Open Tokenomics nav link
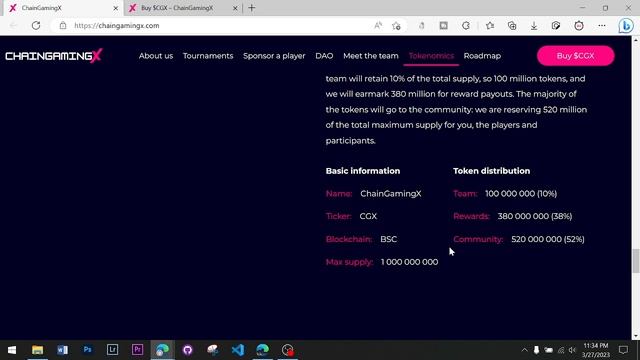640x360 pixels. coord(431,56)
